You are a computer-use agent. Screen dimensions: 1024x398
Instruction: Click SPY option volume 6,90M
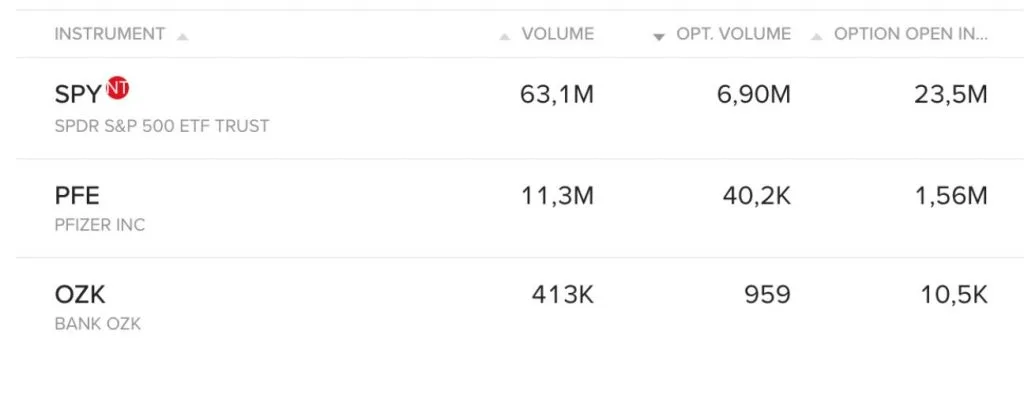(x=754, y=95)
